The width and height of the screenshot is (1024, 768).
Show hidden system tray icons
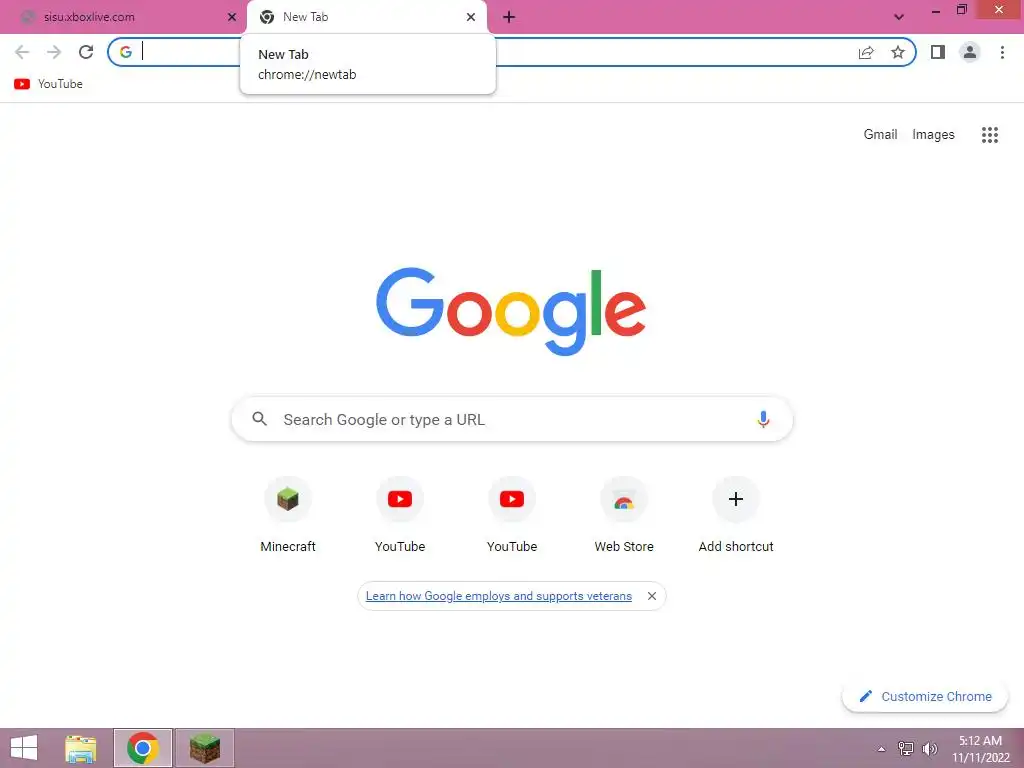coord(882,749)
